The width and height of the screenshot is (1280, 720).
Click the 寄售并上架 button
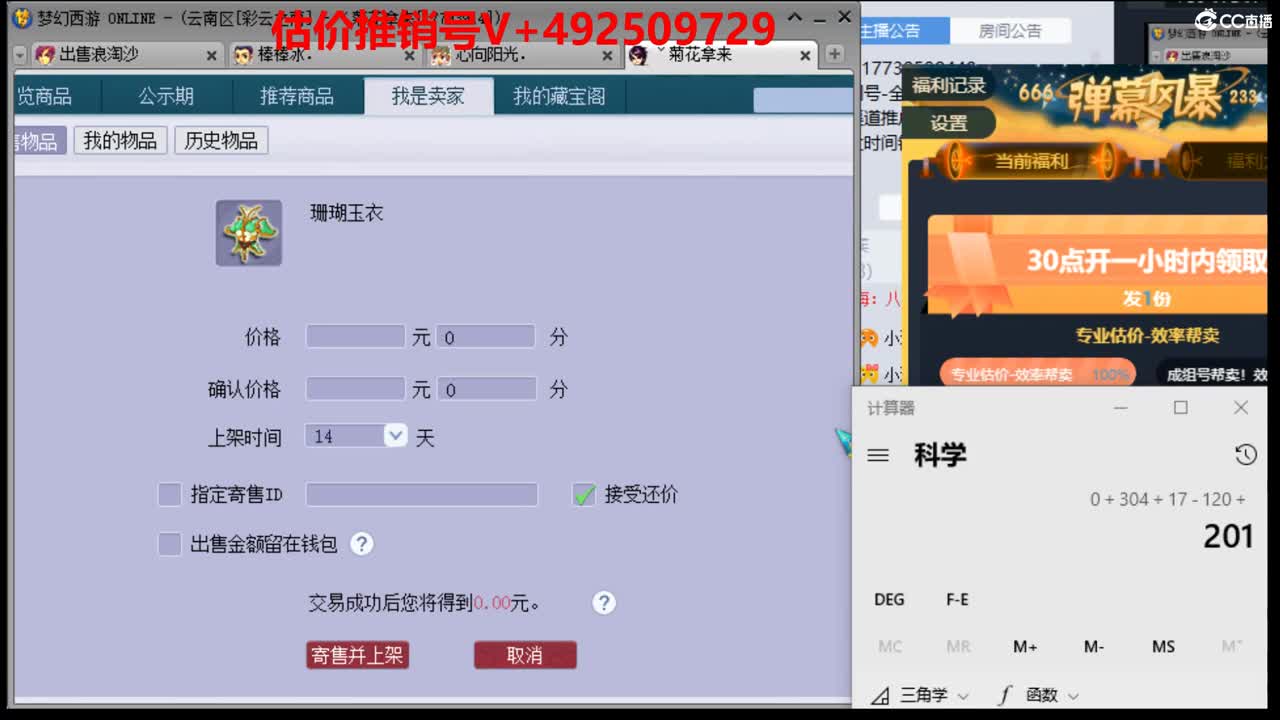[357, 655]
